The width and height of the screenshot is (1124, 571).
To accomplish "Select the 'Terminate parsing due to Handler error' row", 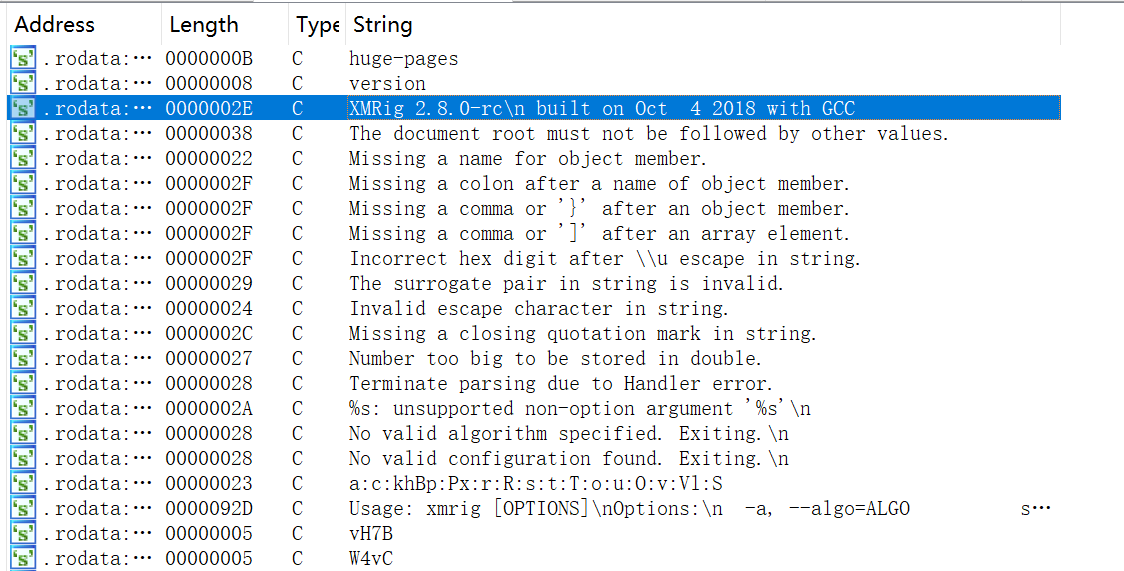I will [534, 383].
